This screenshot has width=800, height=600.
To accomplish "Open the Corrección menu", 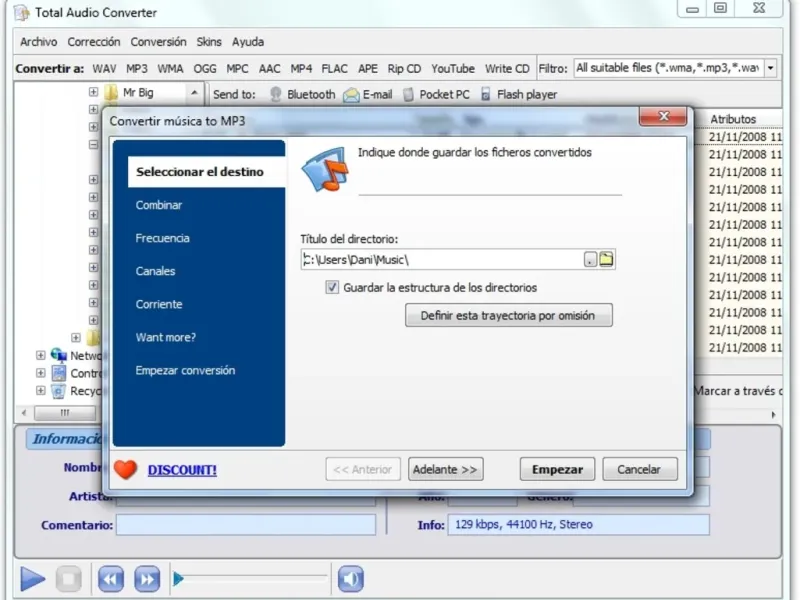I will tap(94, 42).
